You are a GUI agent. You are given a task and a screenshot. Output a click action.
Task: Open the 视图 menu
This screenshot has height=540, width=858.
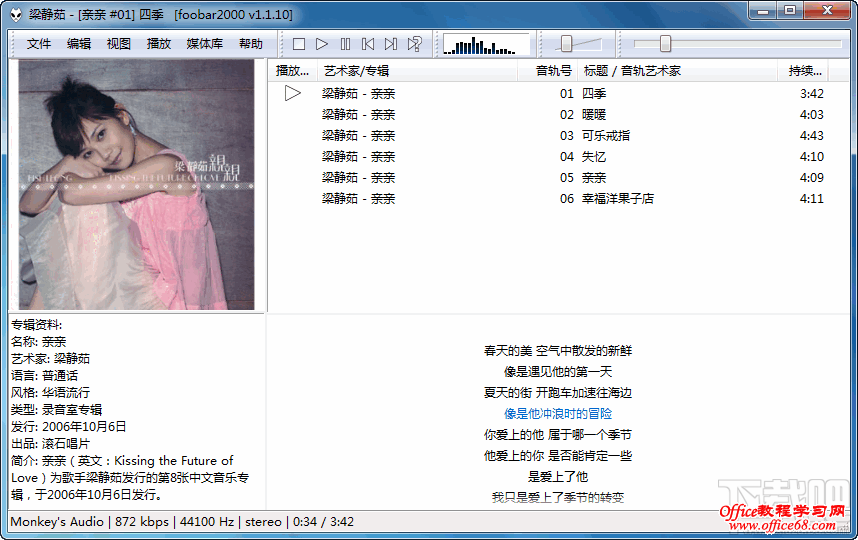point(119,44)
